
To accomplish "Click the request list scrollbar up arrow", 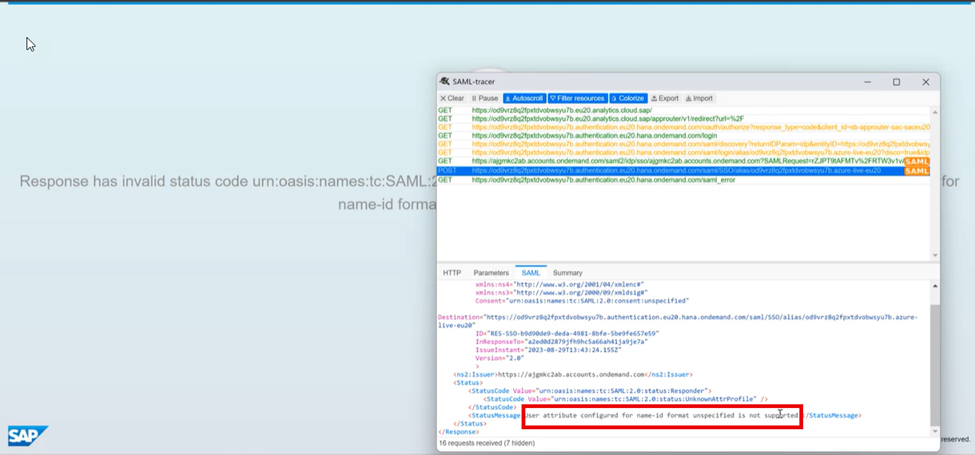I will tap(935, 112).
